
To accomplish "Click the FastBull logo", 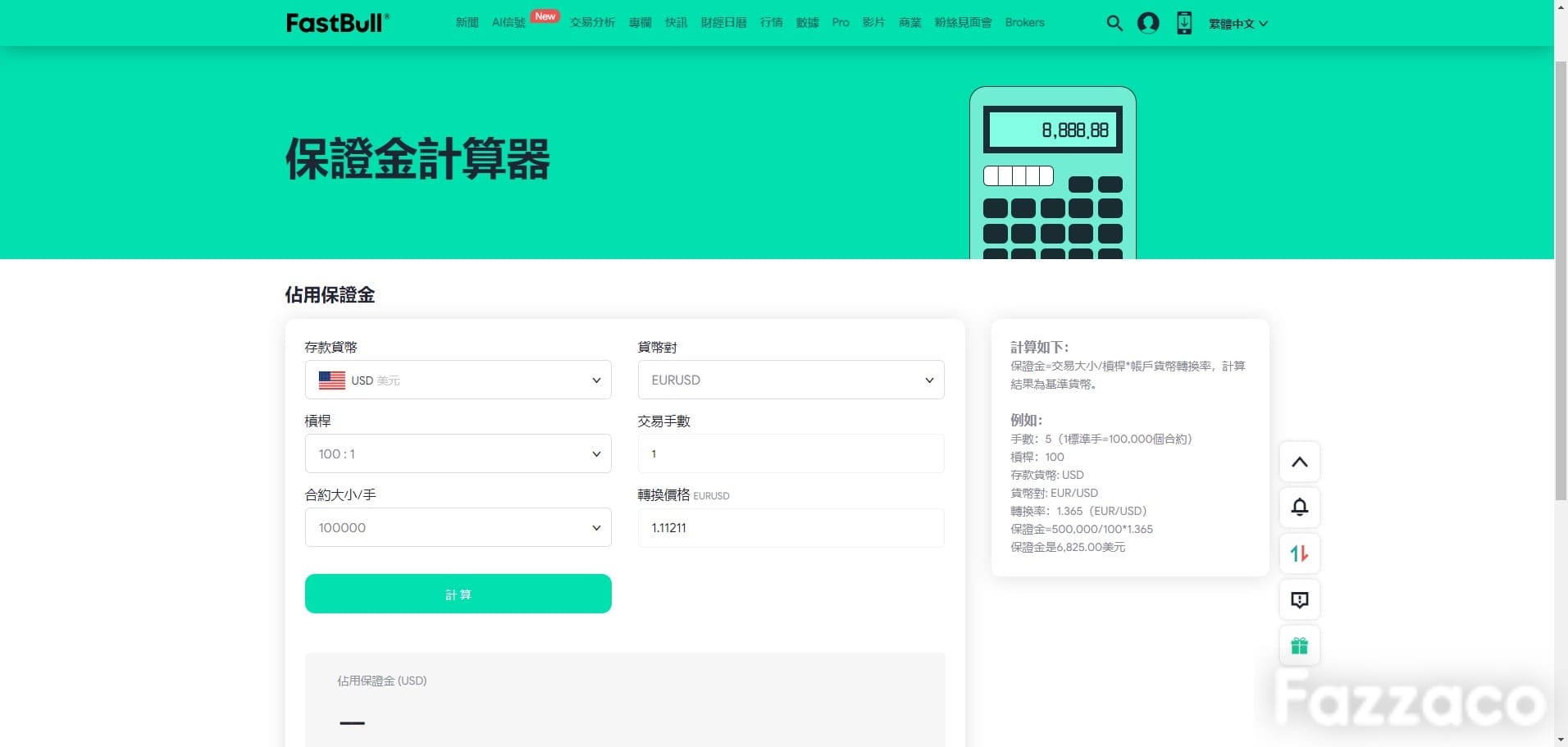I will [x=337, y=23].
